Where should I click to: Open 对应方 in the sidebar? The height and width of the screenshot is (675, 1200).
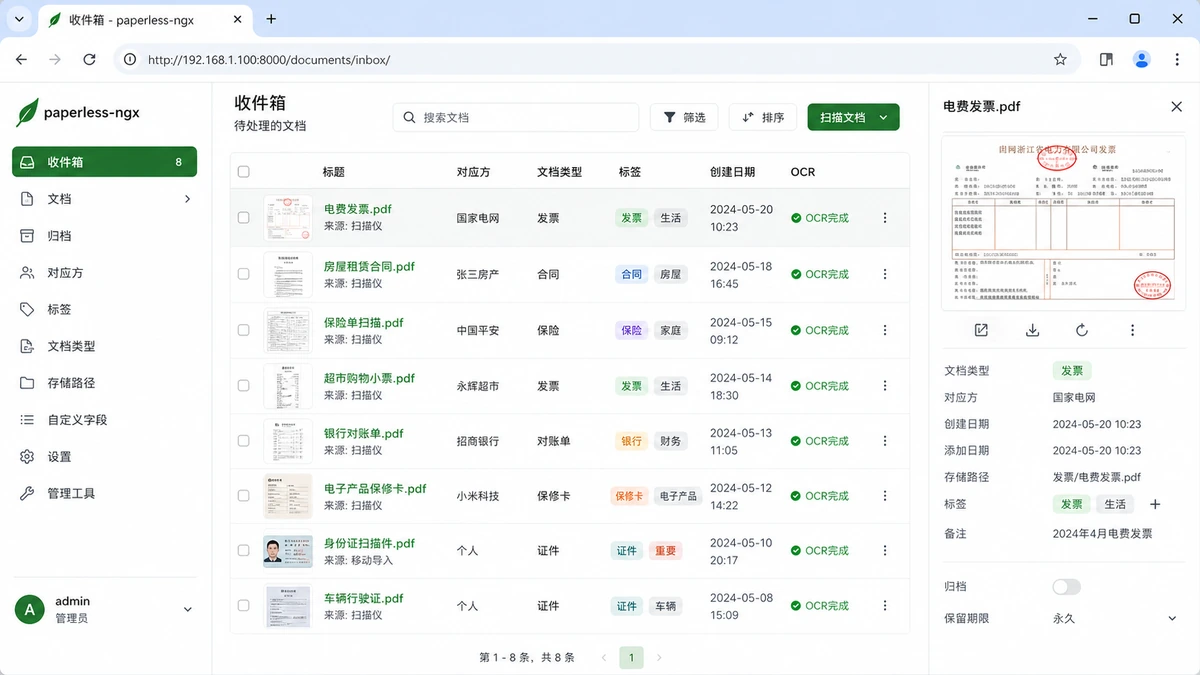(104, 273)
